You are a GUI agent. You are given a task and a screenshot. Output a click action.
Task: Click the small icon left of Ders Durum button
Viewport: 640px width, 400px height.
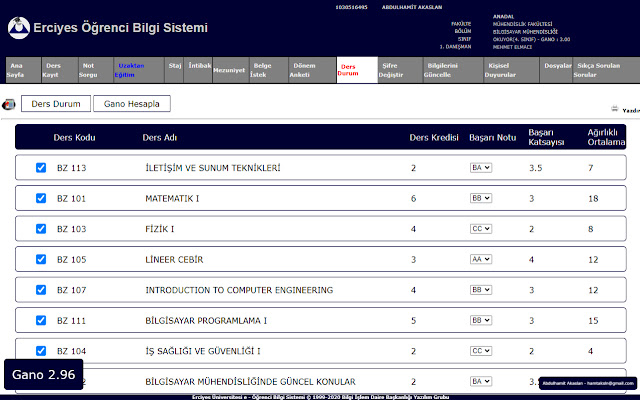coord(9,104)
